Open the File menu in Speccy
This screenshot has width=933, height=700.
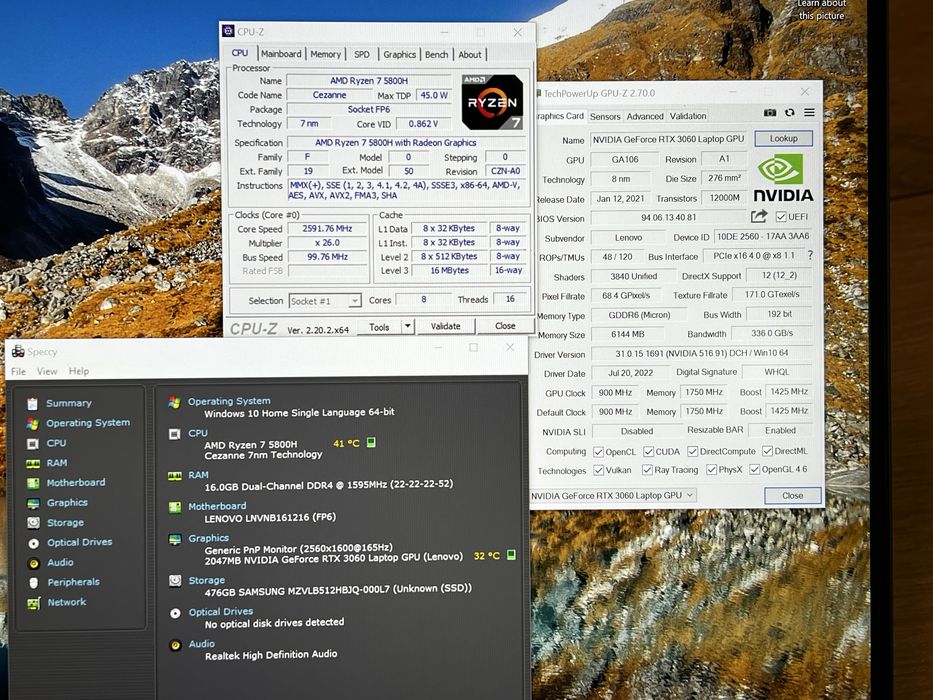(18, 371)
